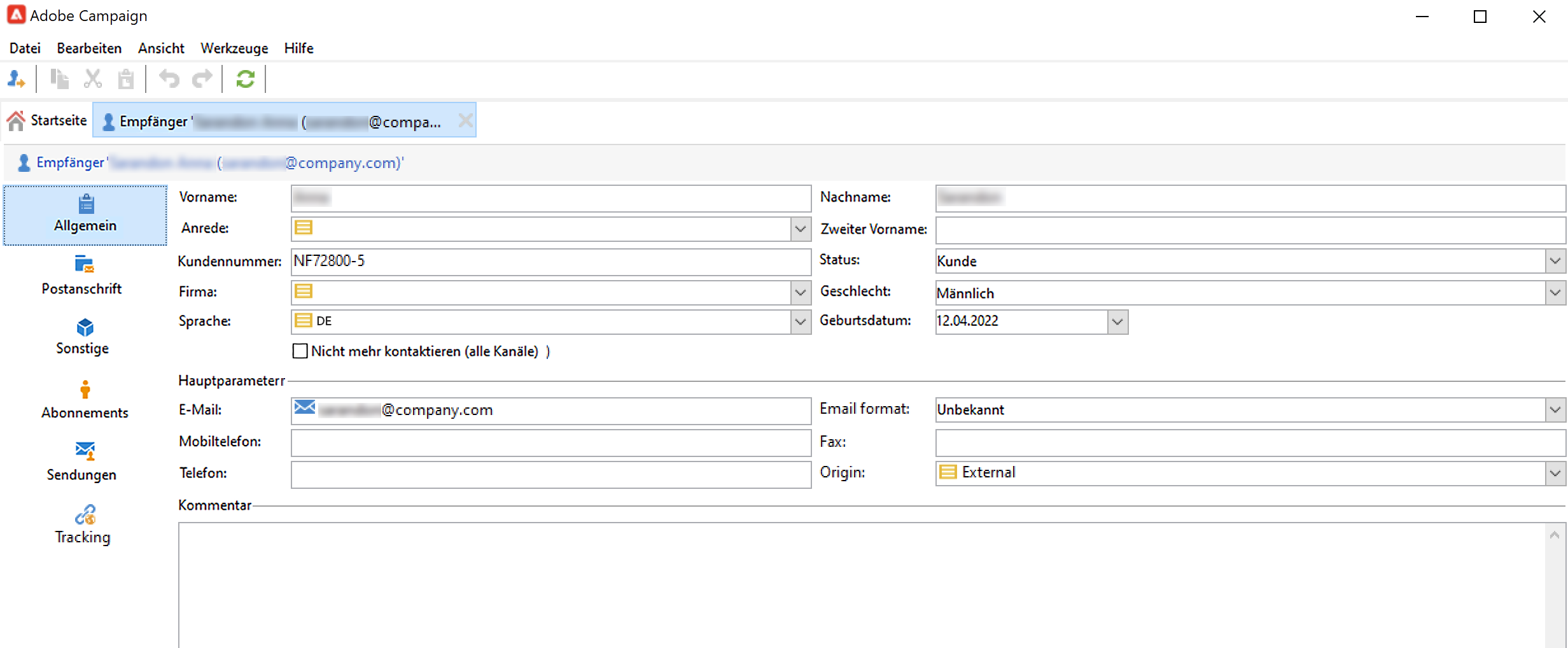The image size is (1568, 648).
Task: Click the 'Kommentar' section heading
Action: tap(214, 505)
